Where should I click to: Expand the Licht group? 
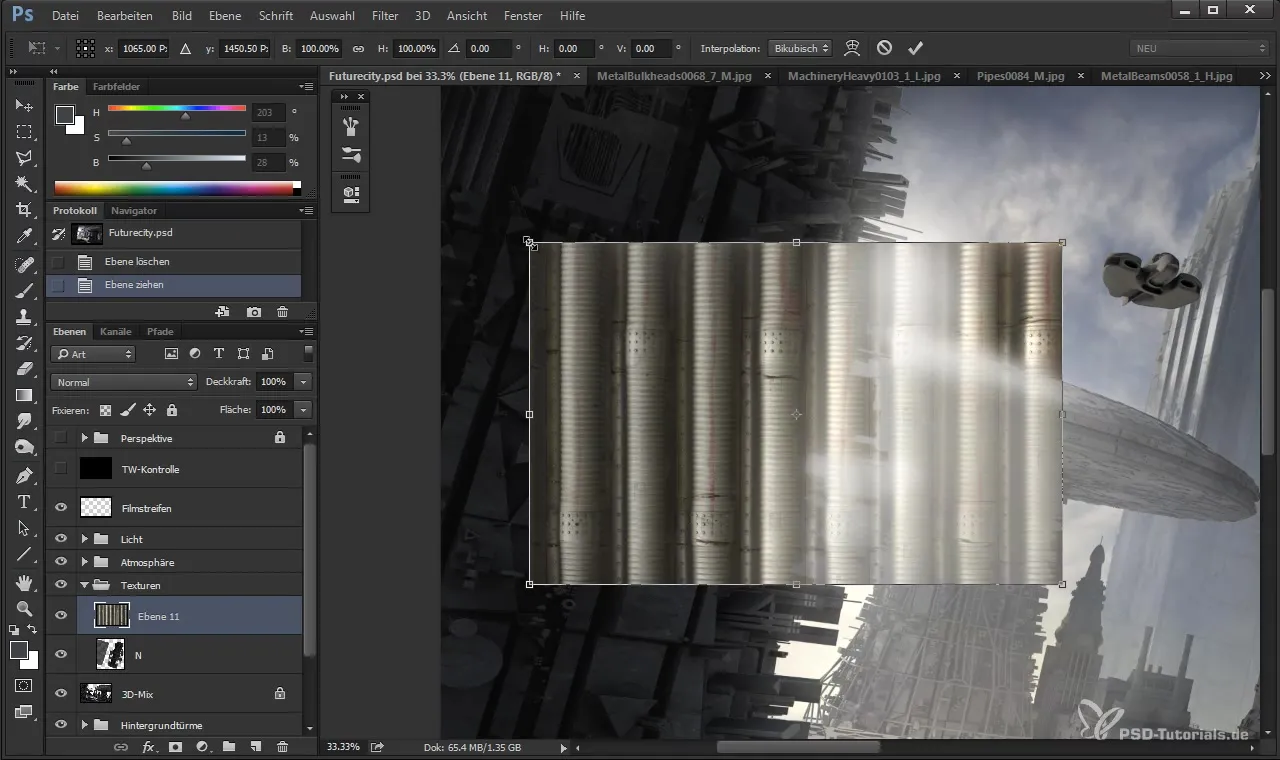coord(85,539)
